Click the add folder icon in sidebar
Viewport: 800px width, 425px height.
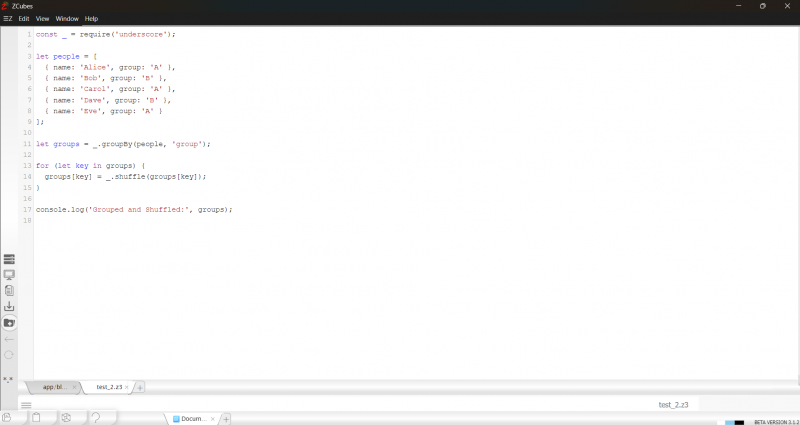tap(9, 322)
